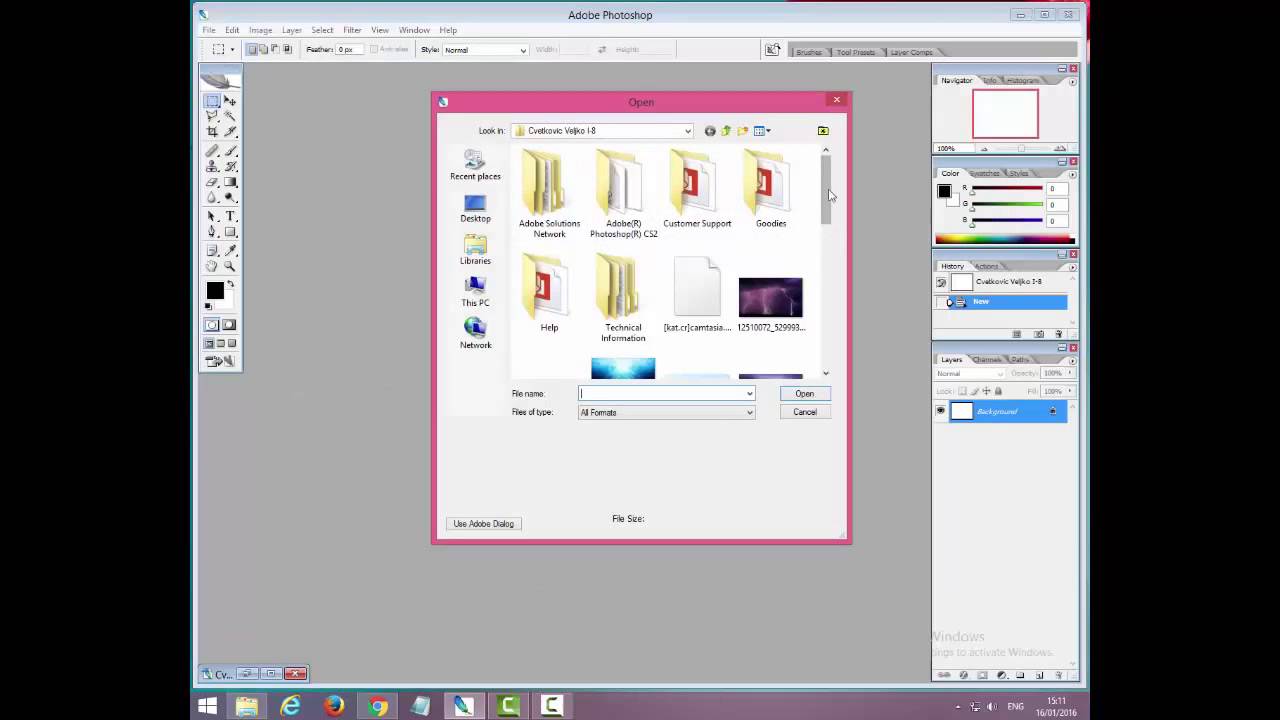This screenshot has height=720, width=1280.
Task: Switch to Standard editing mode
Action: tap(212, 325)
